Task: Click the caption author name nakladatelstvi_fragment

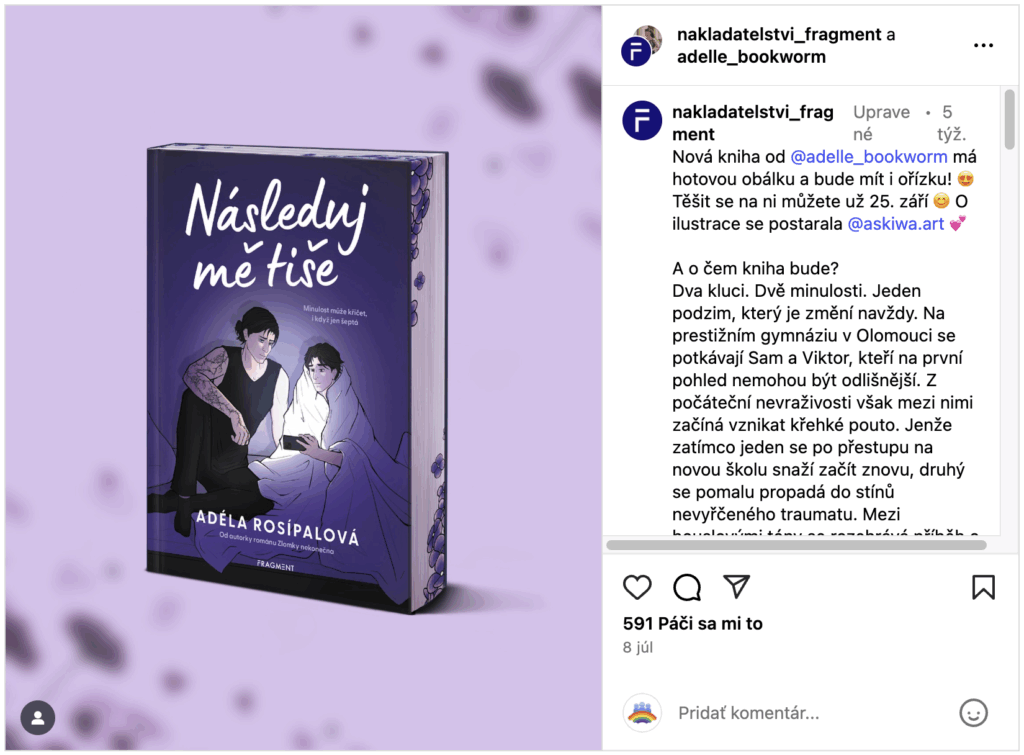Action: coord(753,123)
